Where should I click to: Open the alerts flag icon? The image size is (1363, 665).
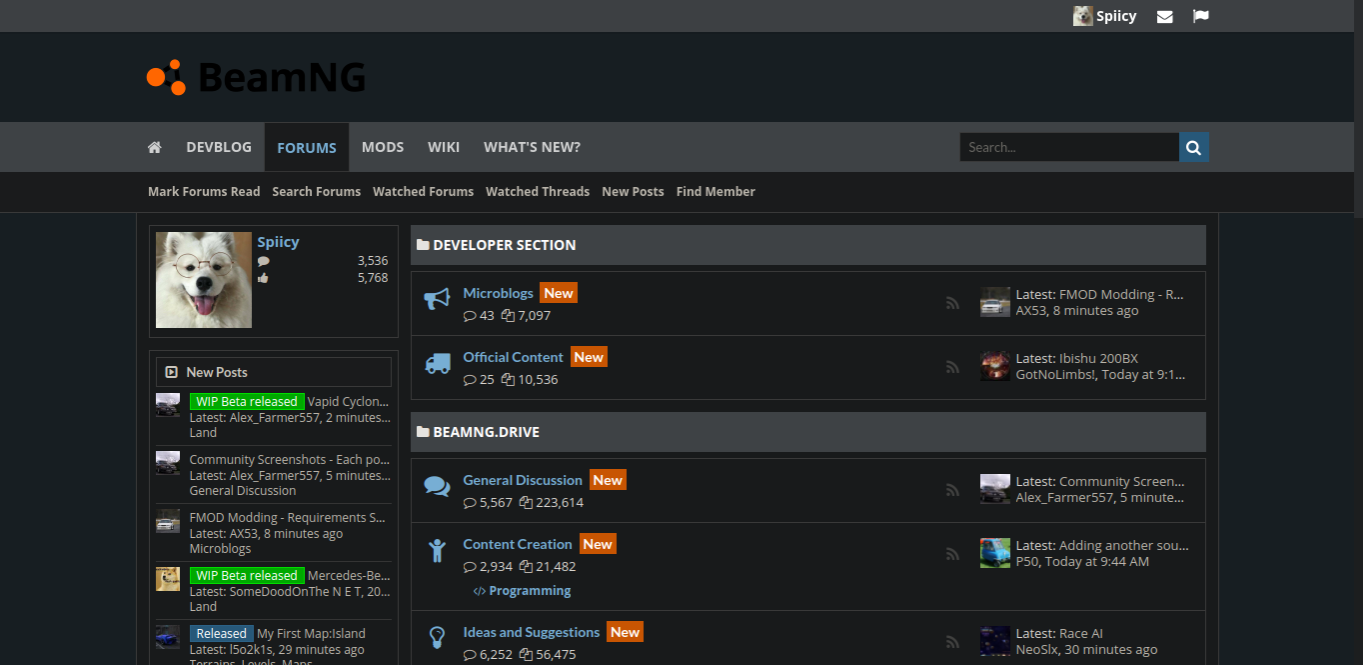pyautogui.click(x=1201, y=16)
